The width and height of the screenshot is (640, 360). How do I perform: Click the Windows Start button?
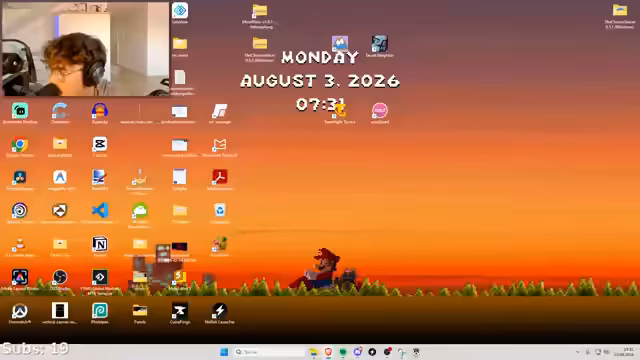point(224,352)
